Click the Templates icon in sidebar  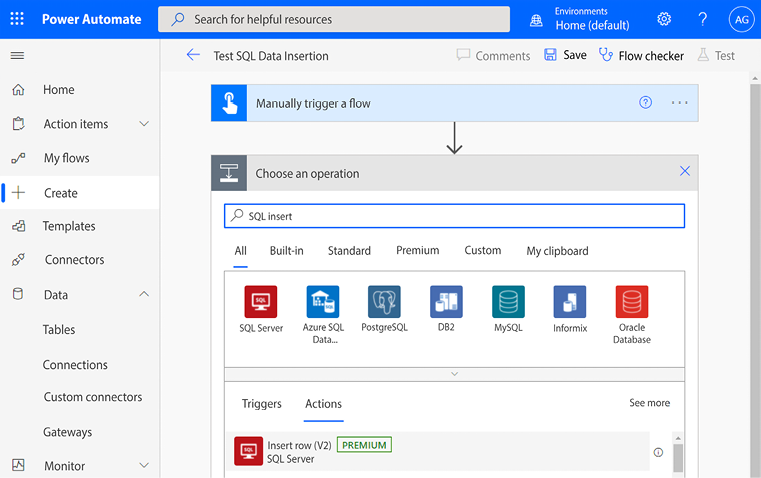18,226
